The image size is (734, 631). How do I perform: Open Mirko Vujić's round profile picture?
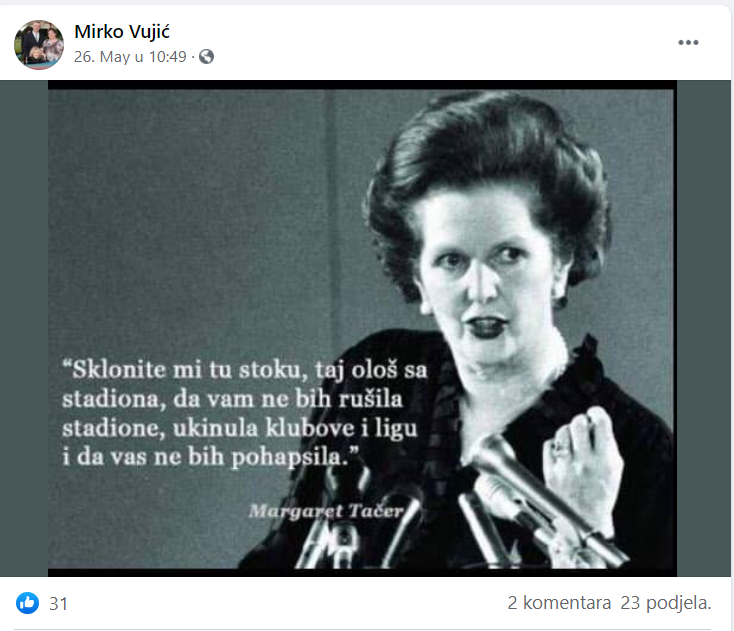click(x=39, y=44)
